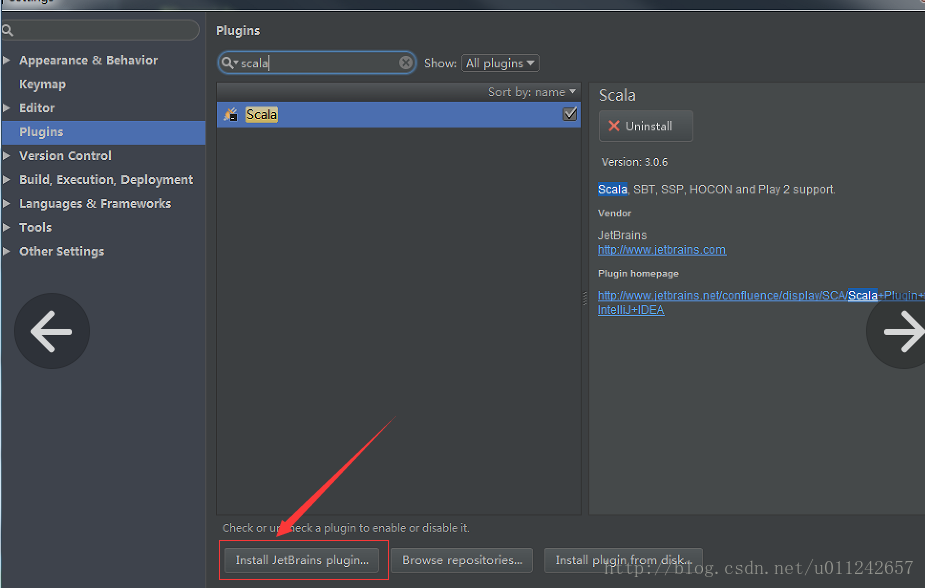Image resolution: width=925 pixels, height=588 pixels.
Task: Click the plugin search magnifier icon
Action: click(x=229, y=63)
